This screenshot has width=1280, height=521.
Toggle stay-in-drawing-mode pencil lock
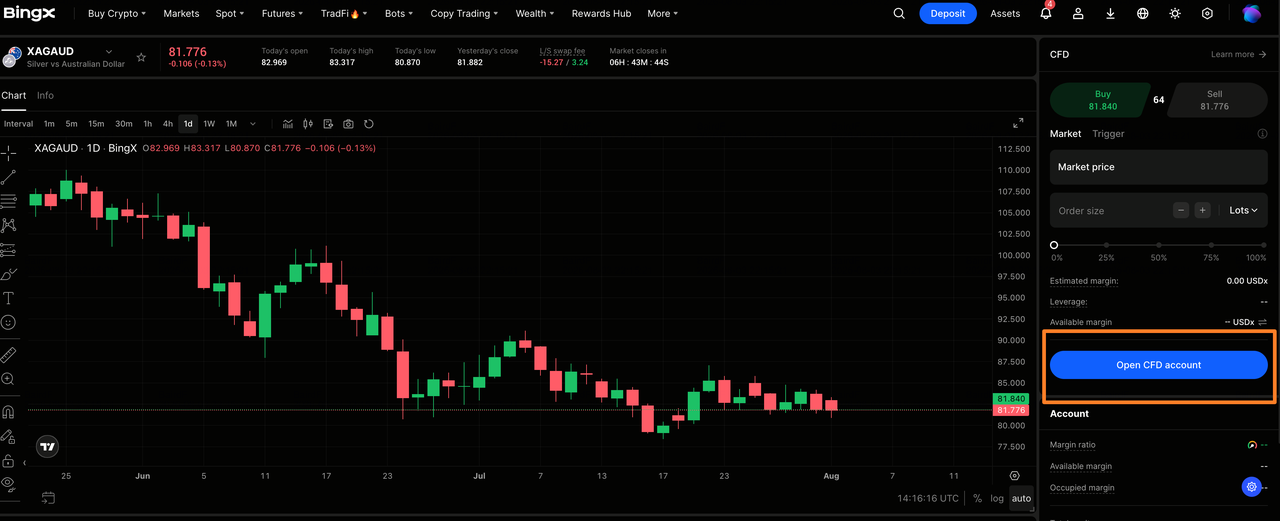pos(8,437)
